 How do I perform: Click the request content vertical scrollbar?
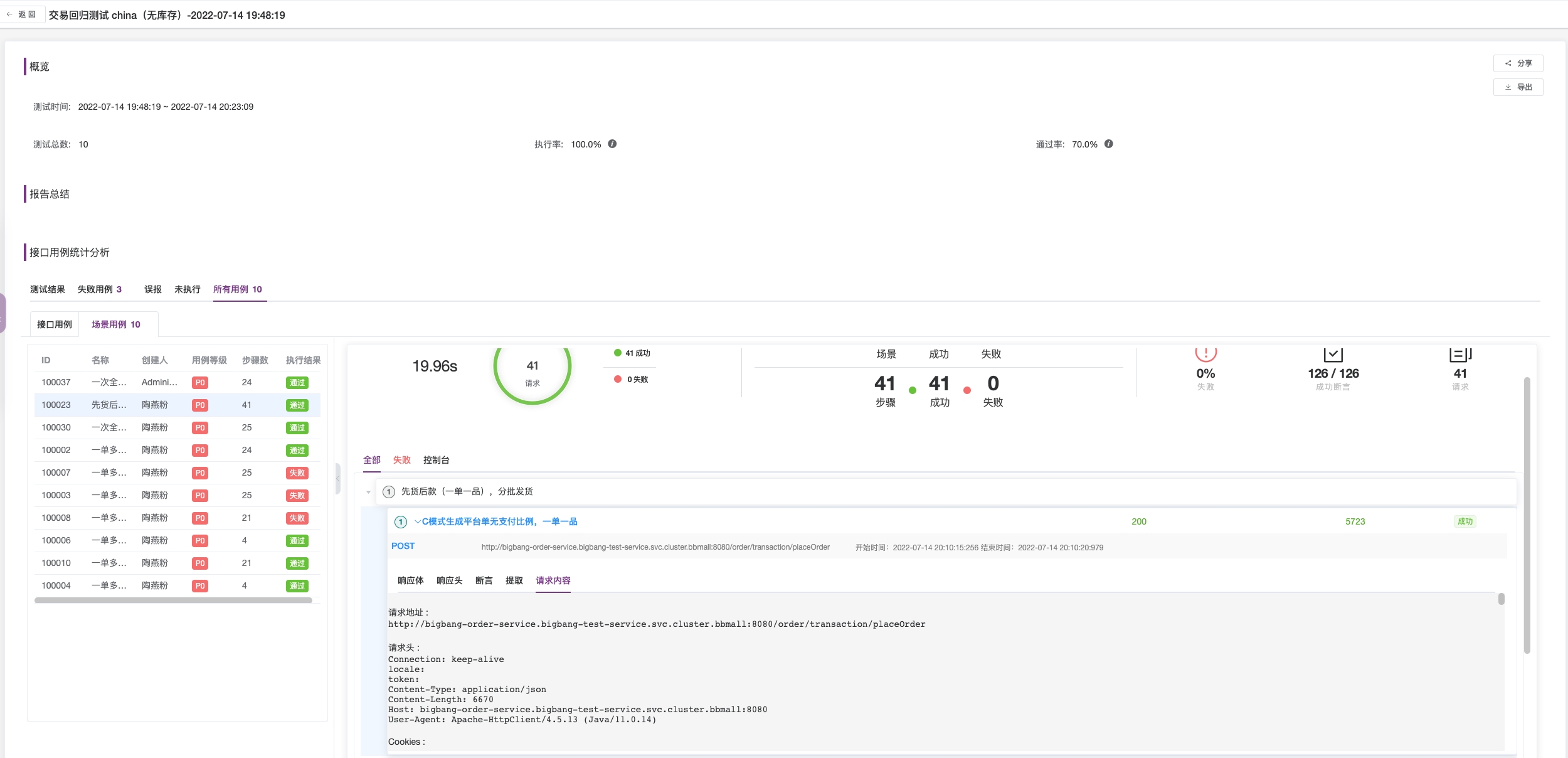click(1501, 599)
